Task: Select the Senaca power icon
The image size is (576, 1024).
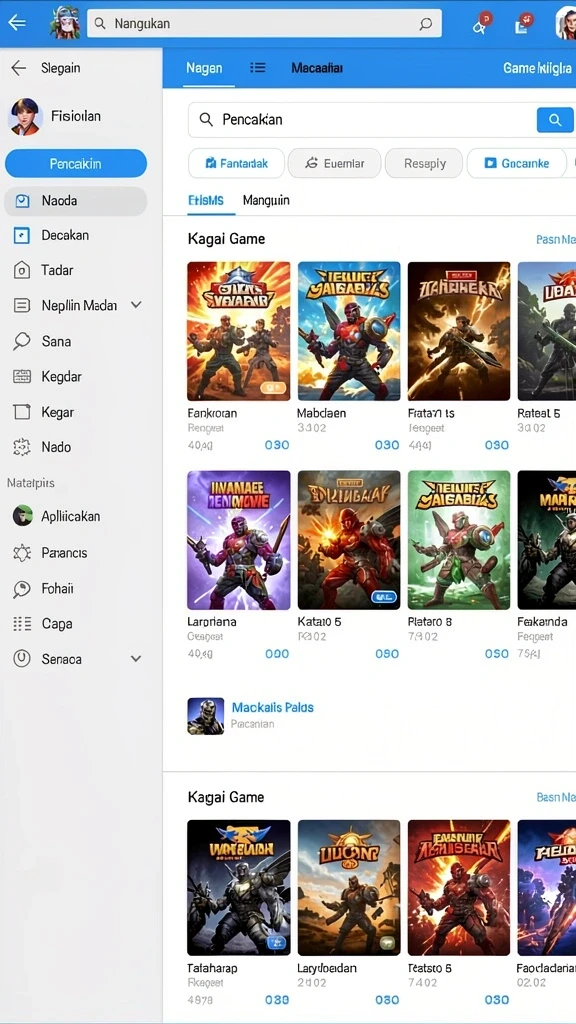Action: coord(22,659)
